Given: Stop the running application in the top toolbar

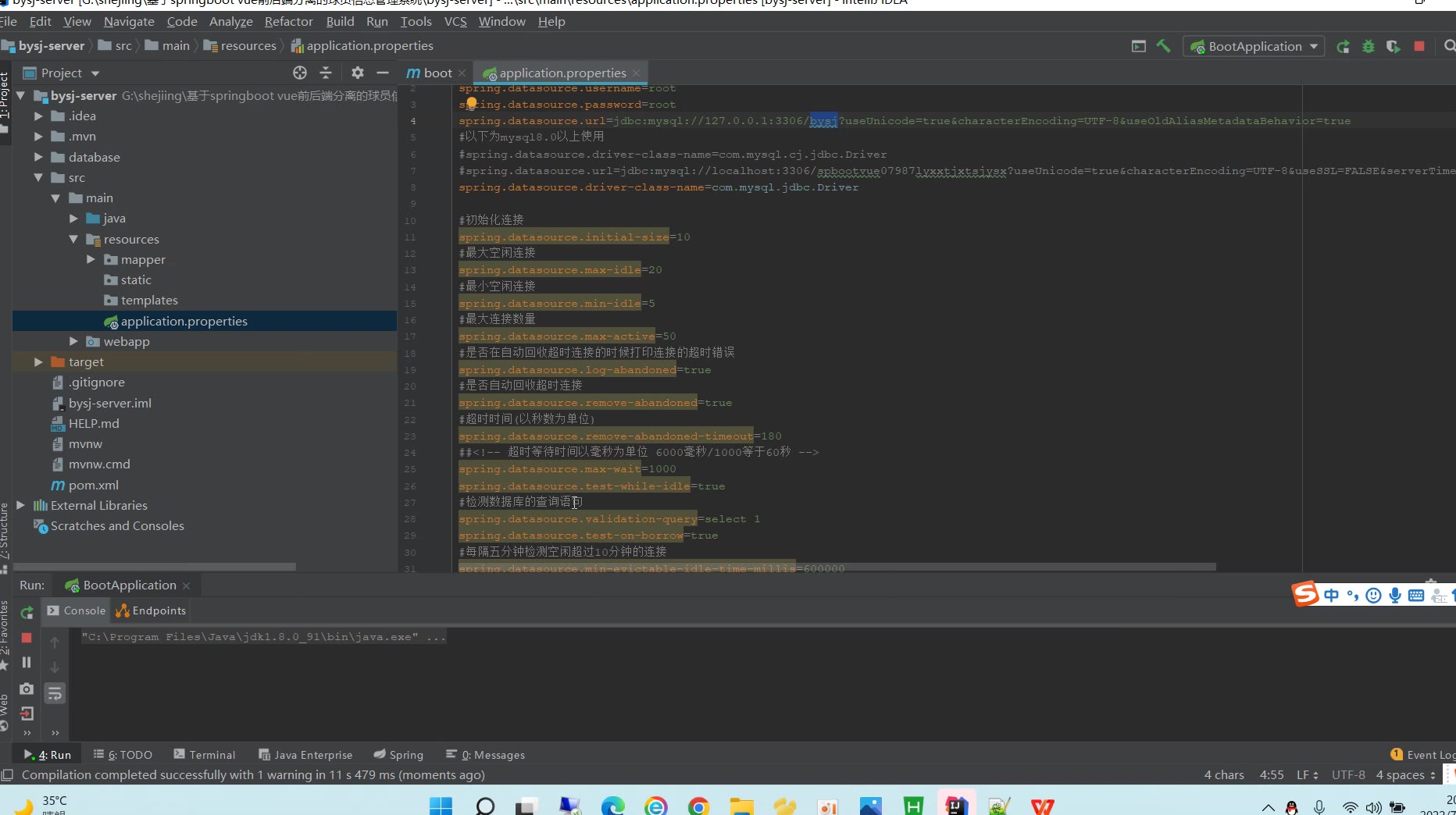Looking at the screenshot, I should (x=1419, y=47).
